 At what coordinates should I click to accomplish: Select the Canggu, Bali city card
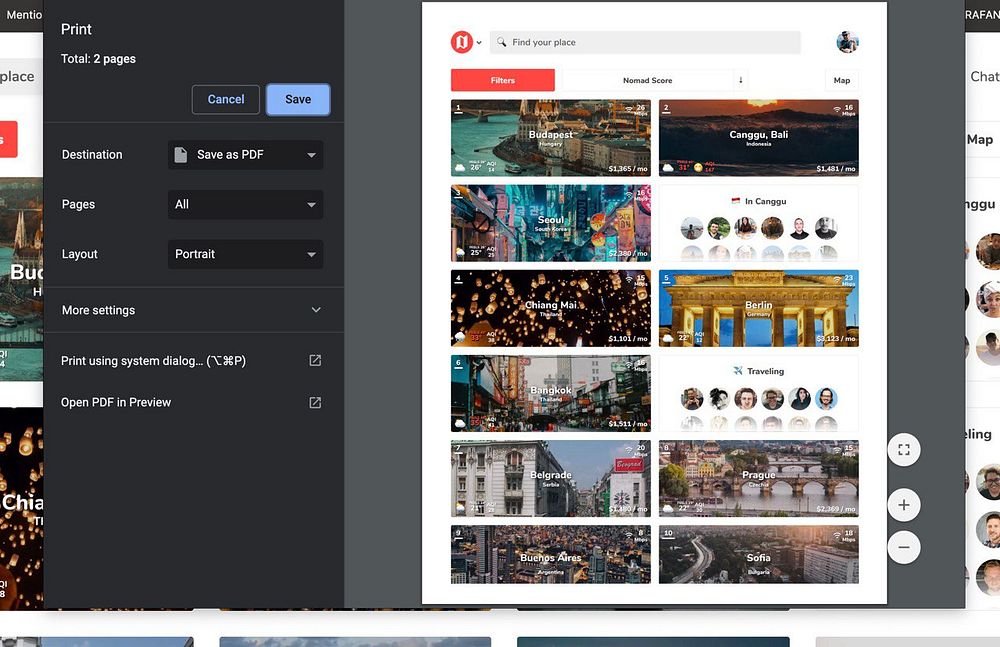(x=758, y=138)
